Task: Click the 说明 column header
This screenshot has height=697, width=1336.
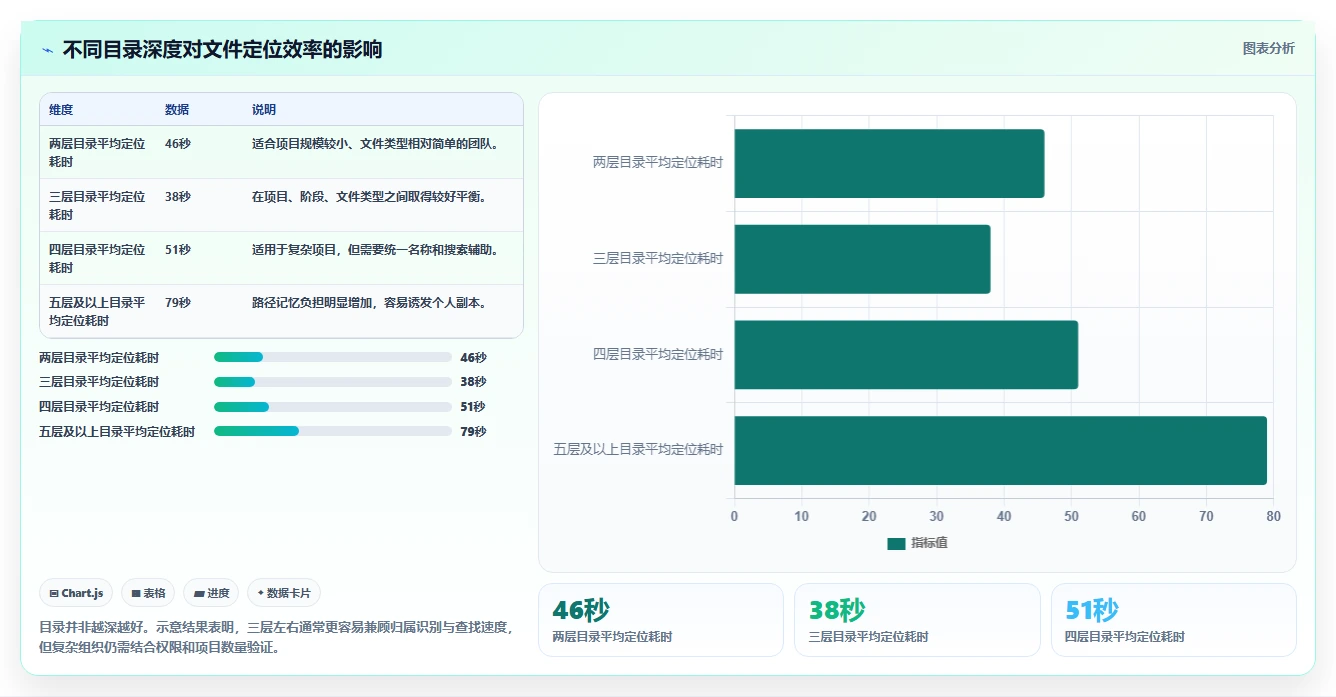Action: pyautogui.click(x=264, y=110)
